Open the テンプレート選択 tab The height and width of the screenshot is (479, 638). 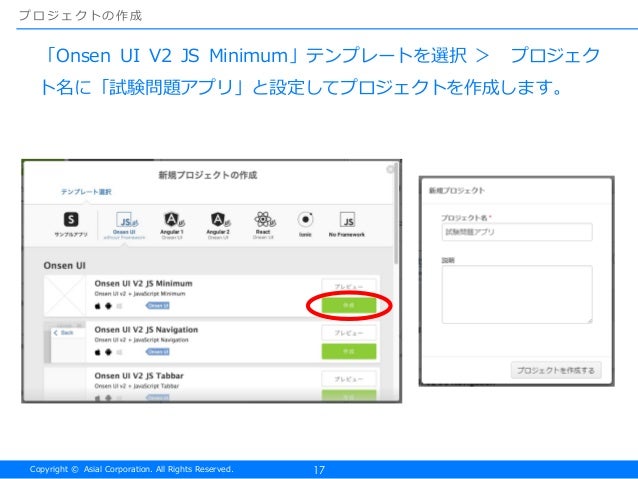point(86,192)
